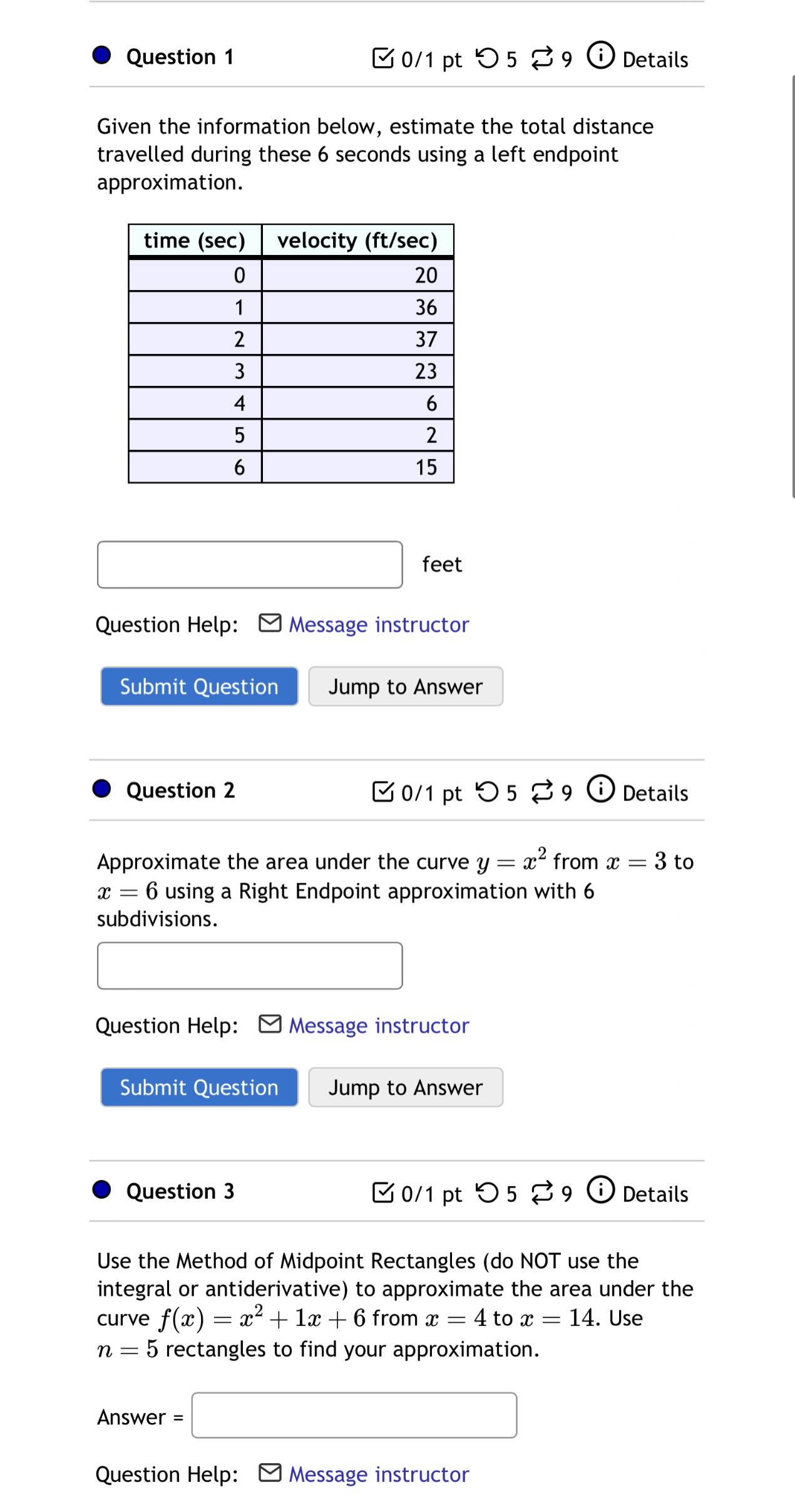Click the status dot next to Question 3
795x1512 pixels.
[102, 1191]
